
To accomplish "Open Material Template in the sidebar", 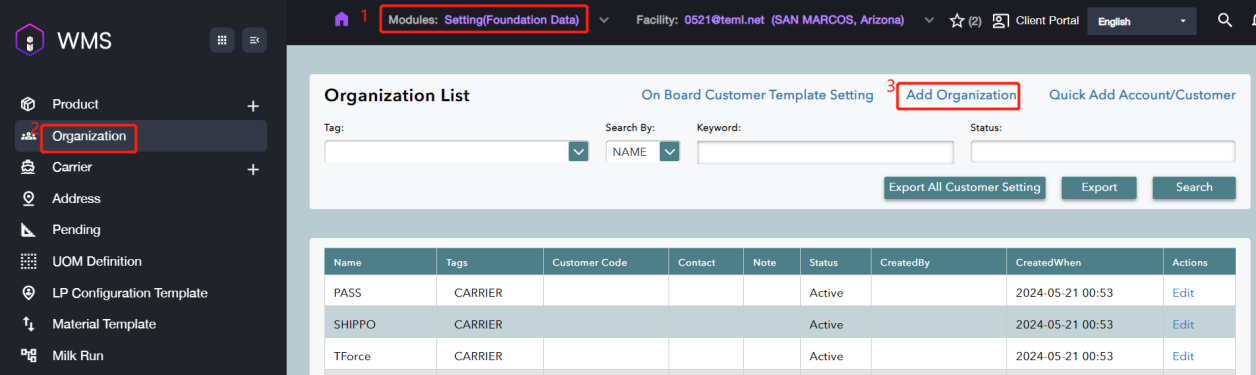I will point(104,324).
